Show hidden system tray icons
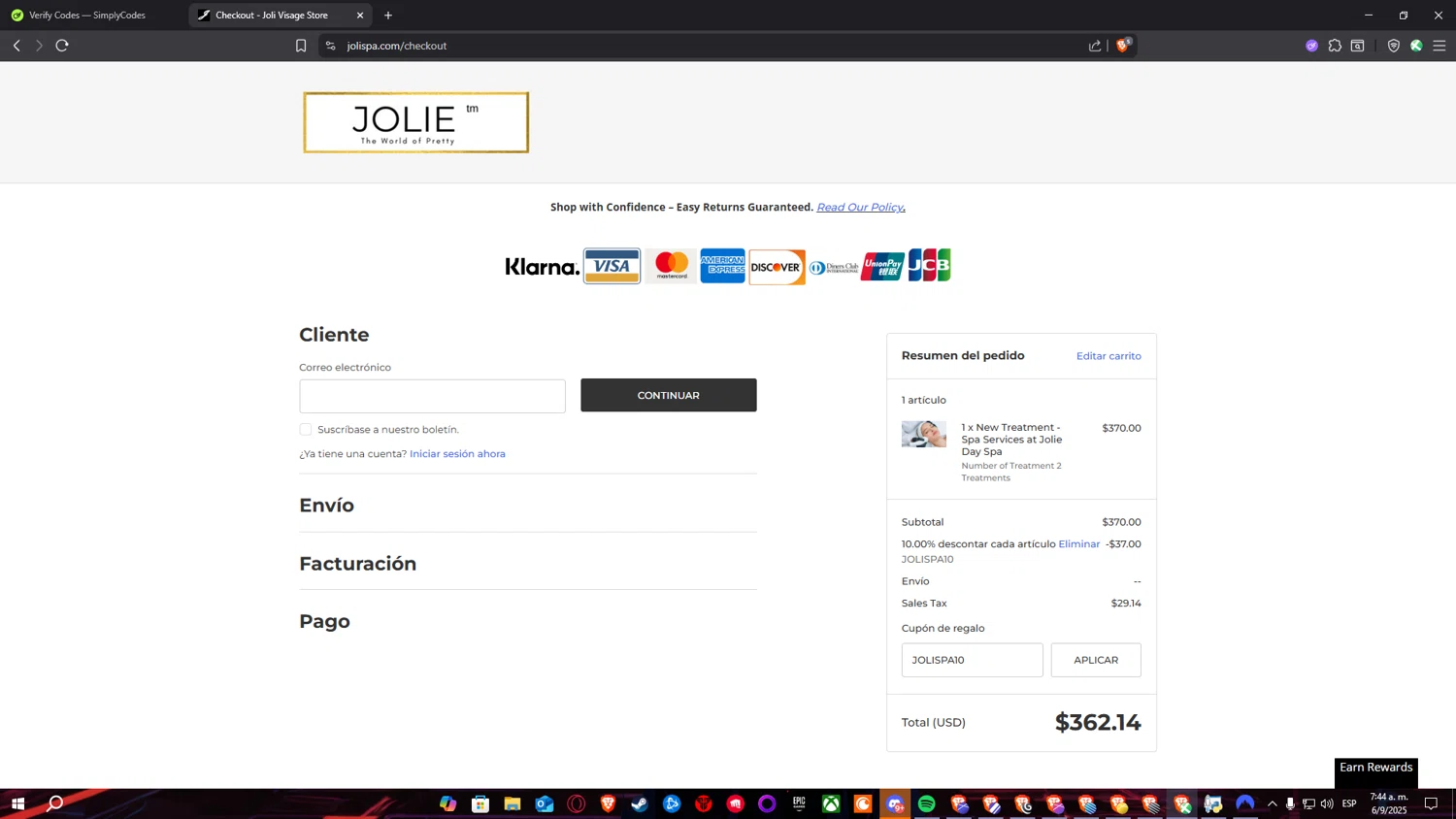 [x=1273, y=803]
